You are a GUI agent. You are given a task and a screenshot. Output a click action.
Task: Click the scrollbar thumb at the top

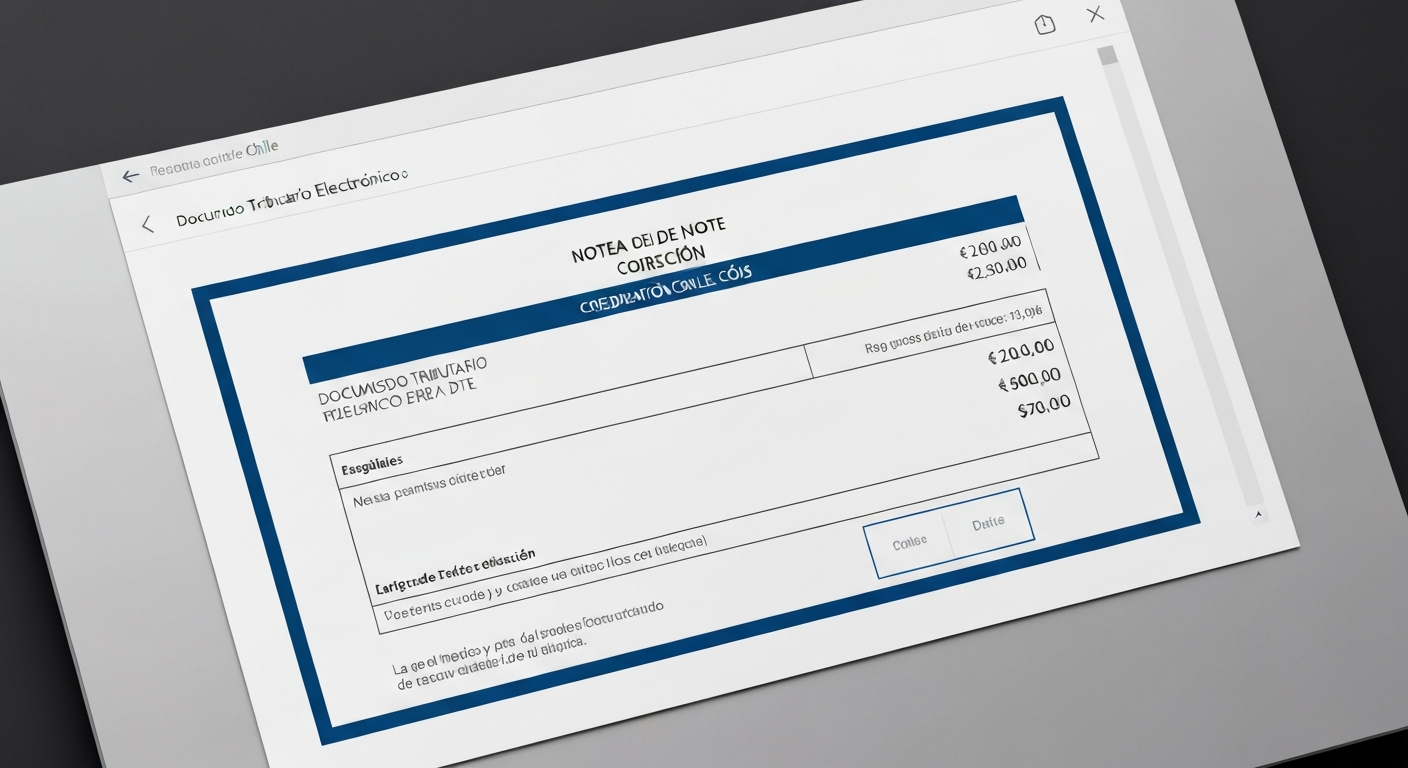pos(1108,55)
